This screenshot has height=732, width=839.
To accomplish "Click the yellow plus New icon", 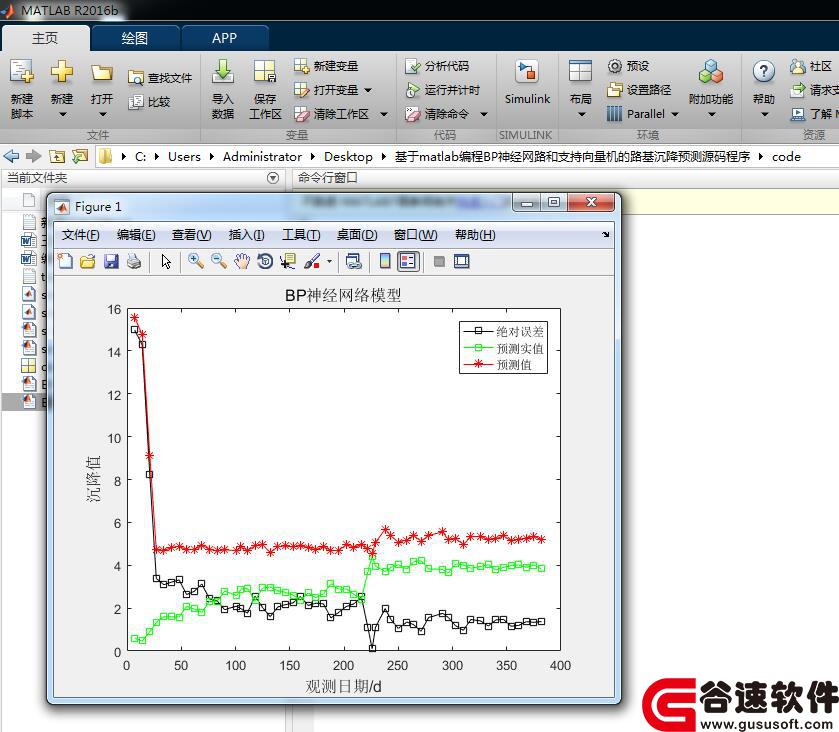I will pyautogui.click(x=62, y=71).
